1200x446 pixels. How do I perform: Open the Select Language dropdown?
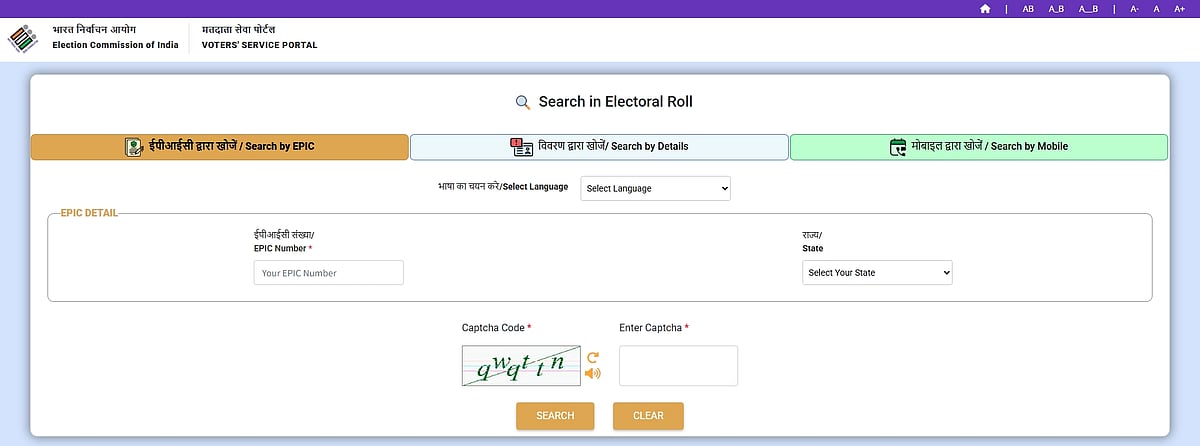tap(655, 188)
